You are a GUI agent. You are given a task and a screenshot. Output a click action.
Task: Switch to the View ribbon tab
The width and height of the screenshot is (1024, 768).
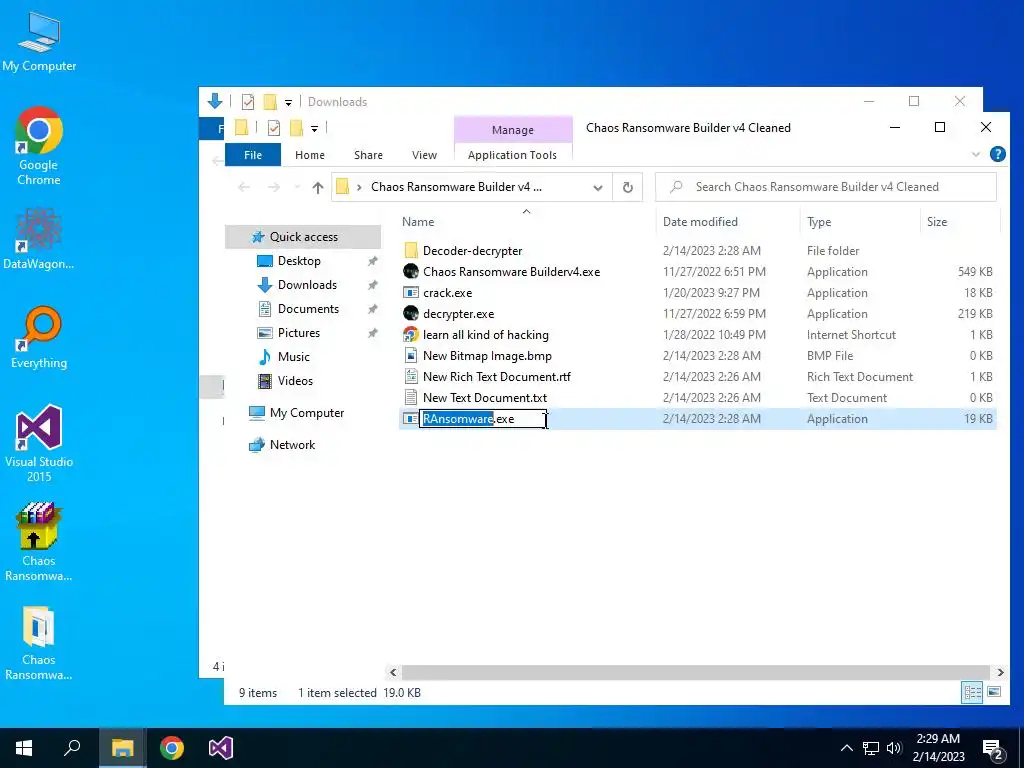pos(424,155)
